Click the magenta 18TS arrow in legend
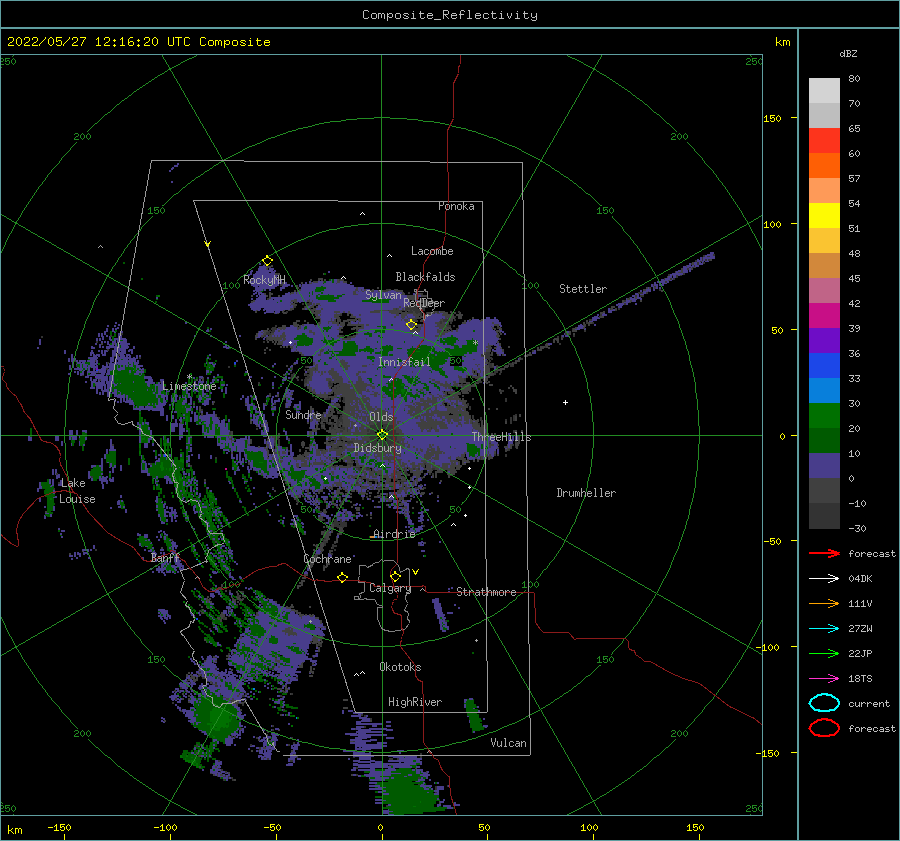This screenshot has height=841, width=900. click(x=824, y=679)
